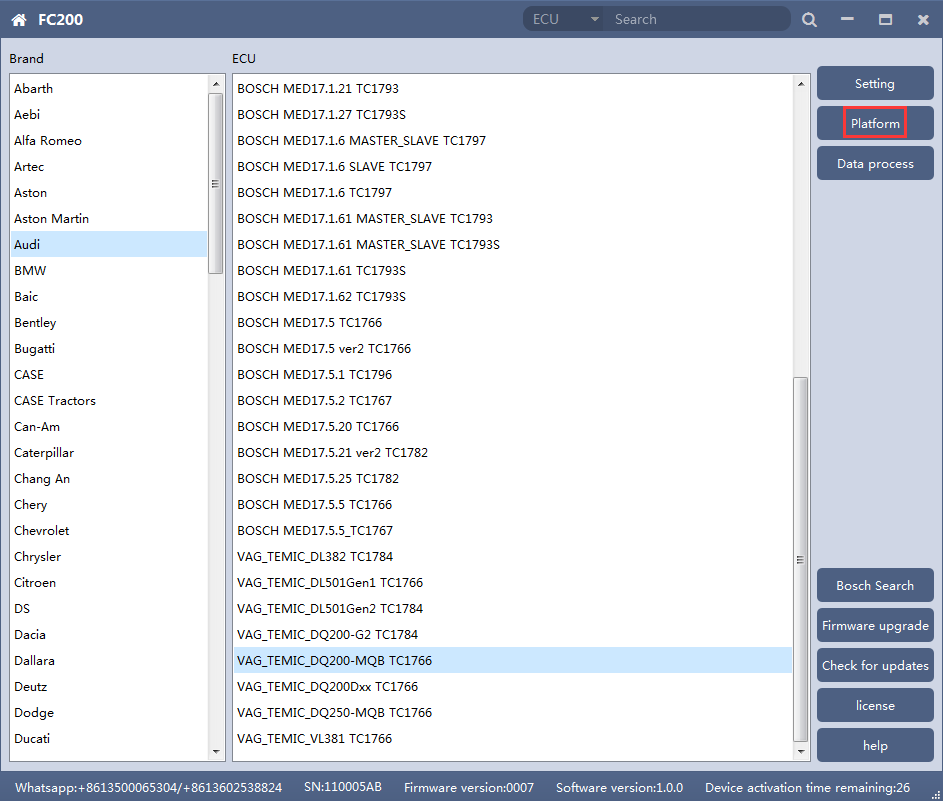Select BOSCH MED17.1.61 MASTER_SLAVE TC1793S

click(513, 245)
